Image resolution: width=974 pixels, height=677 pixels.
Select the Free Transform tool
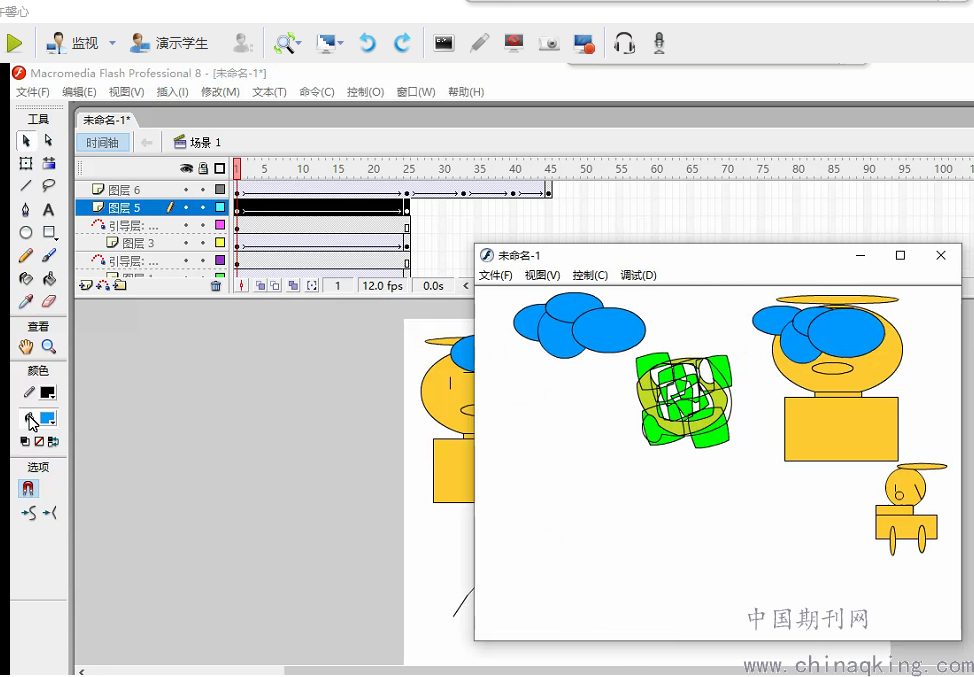point(26,163)
